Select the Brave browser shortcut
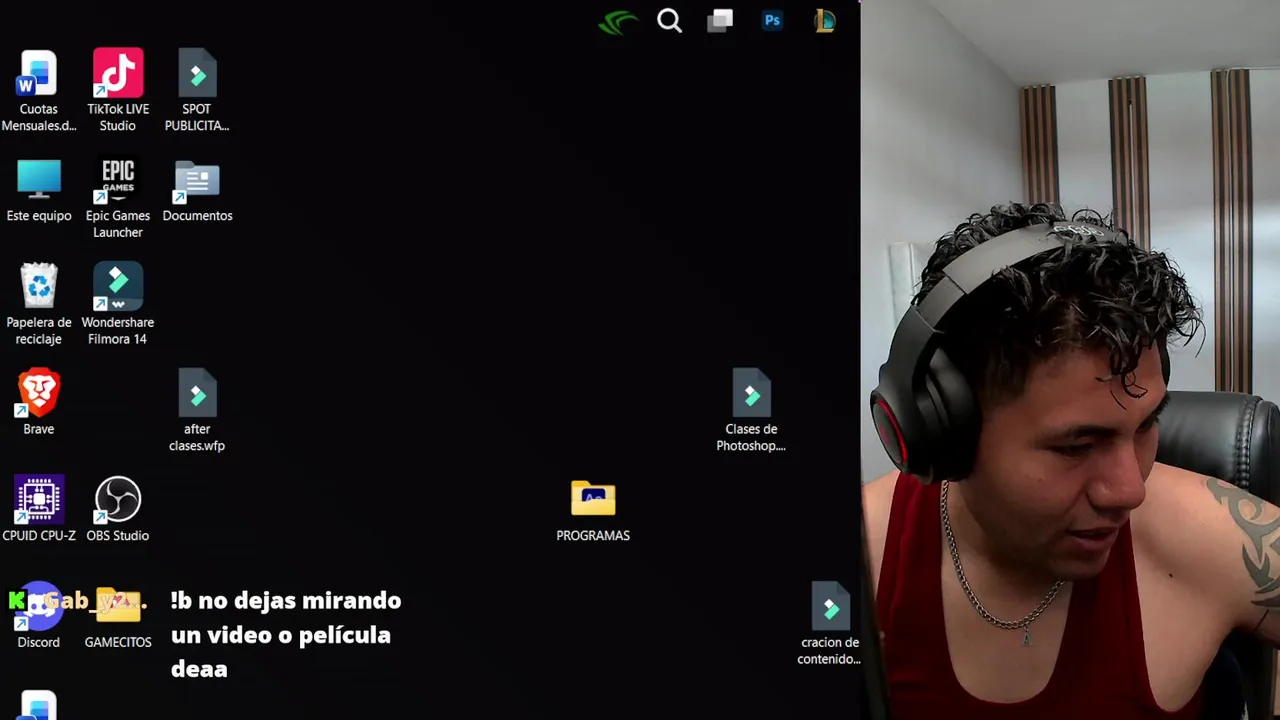 39,402
